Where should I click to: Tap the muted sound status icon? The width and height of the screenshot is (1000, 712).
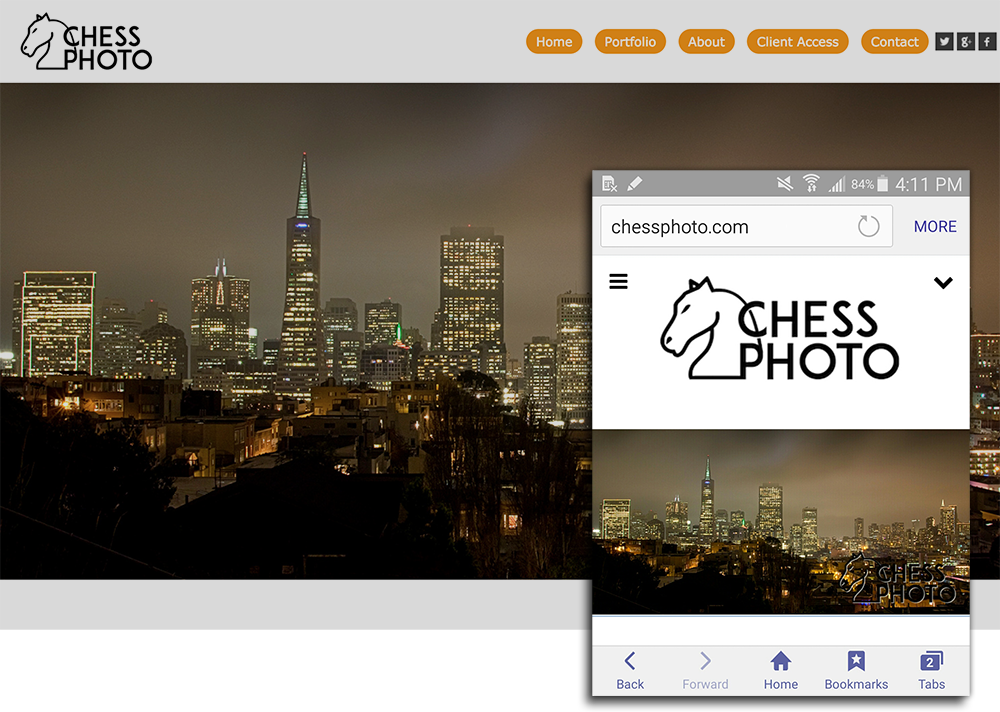784,184
